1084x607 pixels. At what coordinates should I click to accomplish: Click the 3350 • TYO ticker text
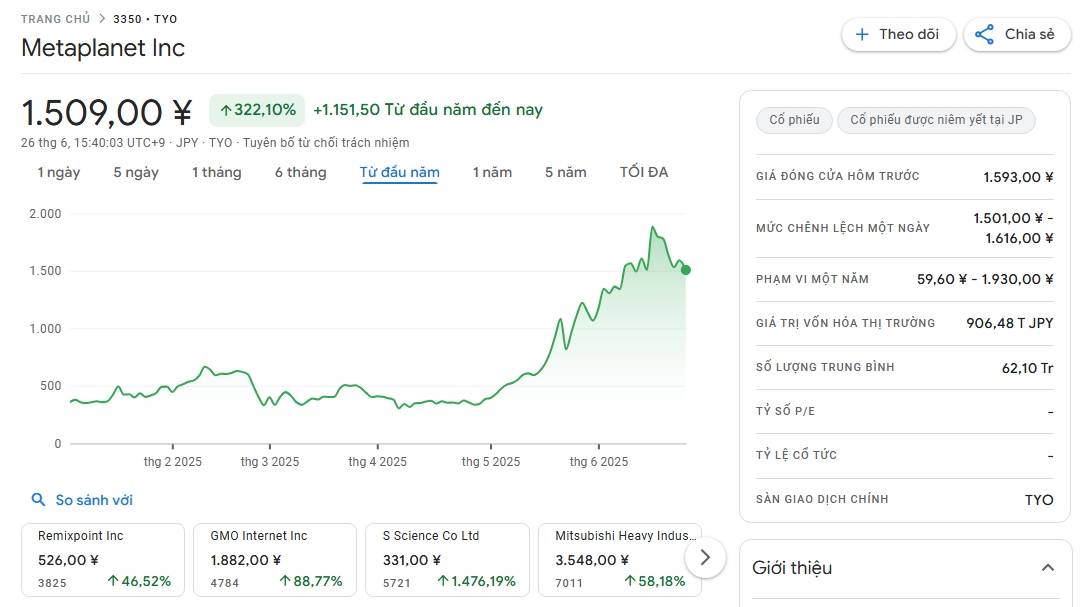click(145, 19)
